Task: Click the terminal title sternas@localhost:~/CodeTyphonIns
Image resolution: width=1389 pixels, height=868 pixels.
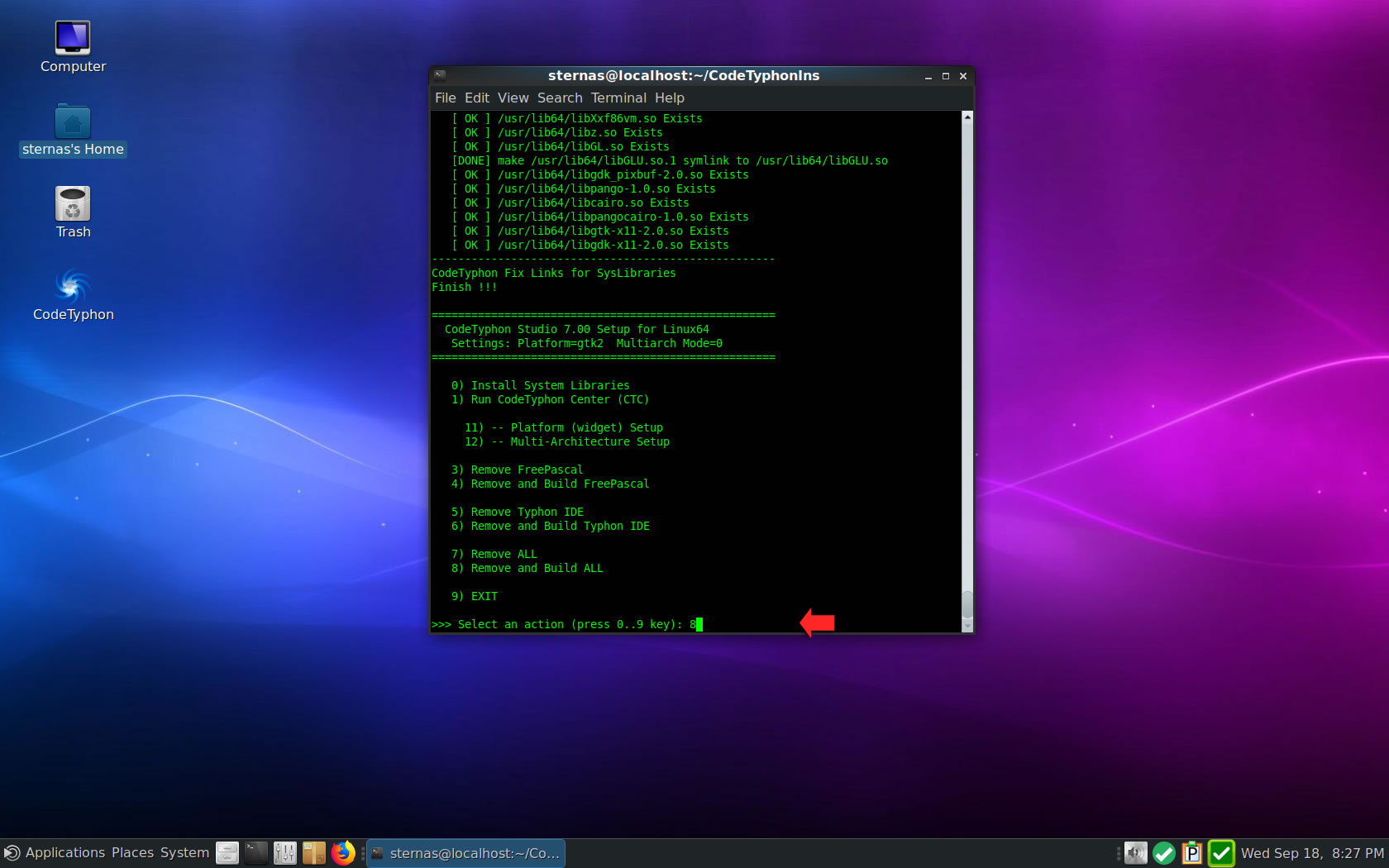Action: [x=684, y=75]
